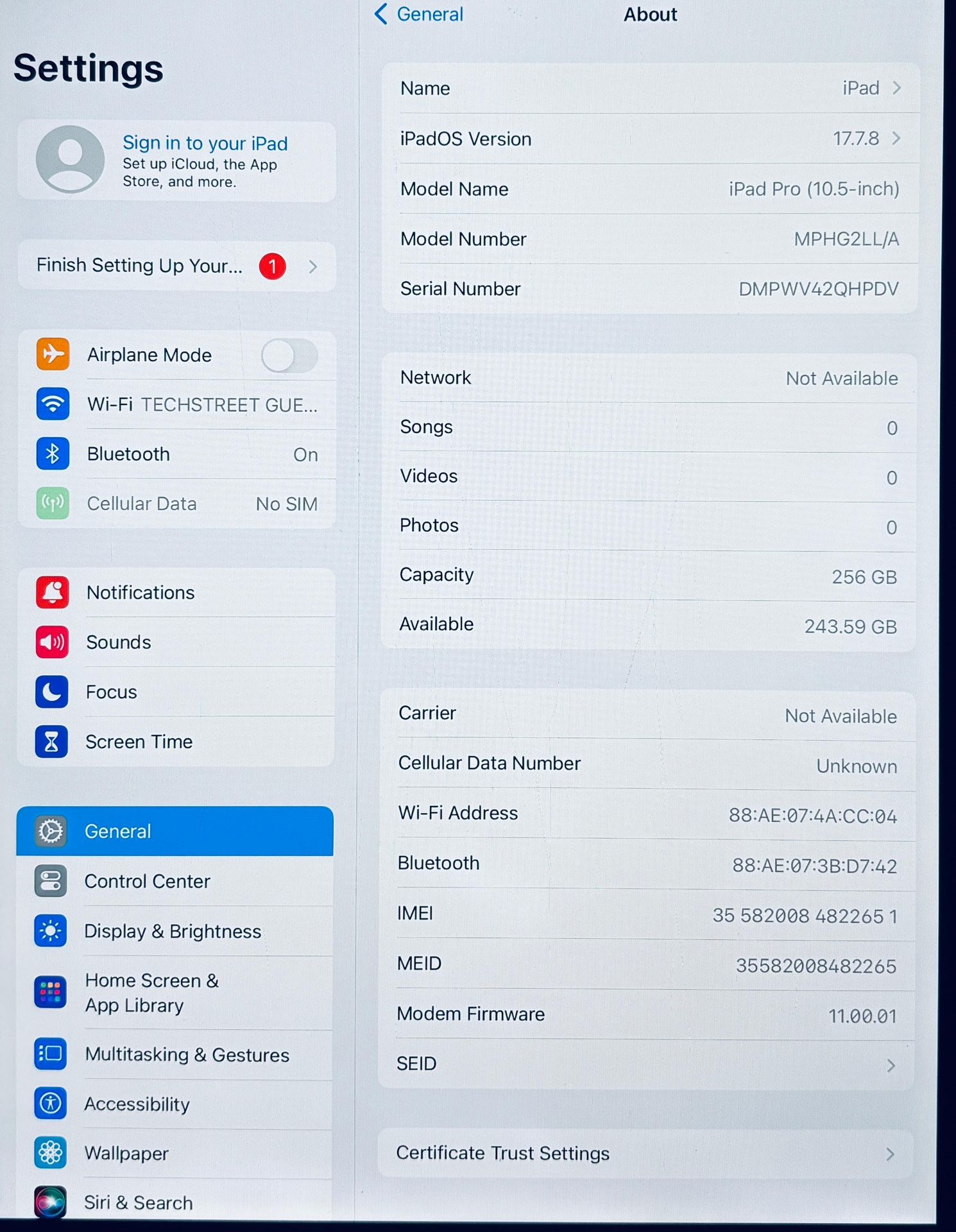The width and height of the screenshot is (956, 1232).
Task: Tap the Notifications bell icon
Action: click(52, 592)
